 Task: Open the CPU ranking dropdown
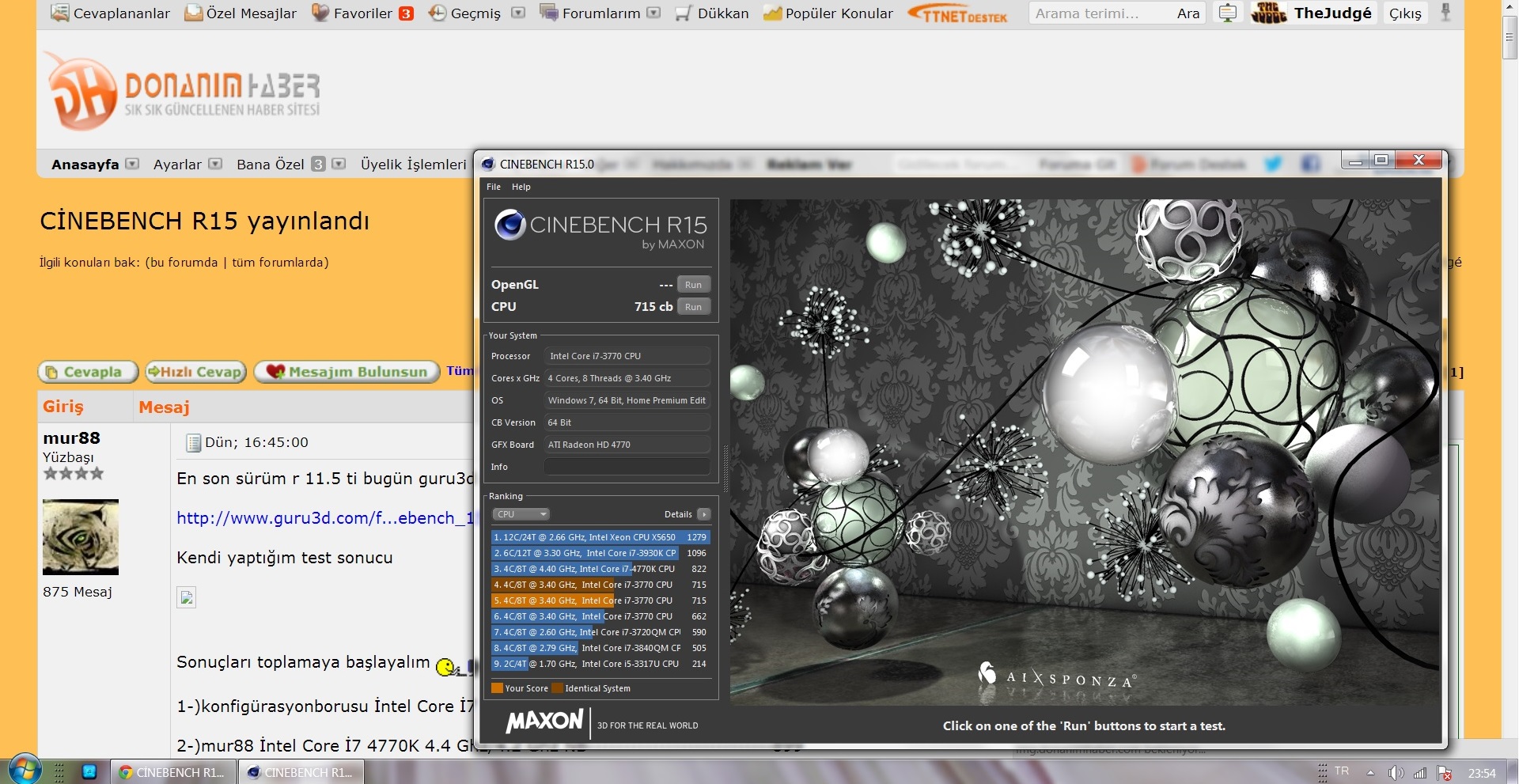521,514
